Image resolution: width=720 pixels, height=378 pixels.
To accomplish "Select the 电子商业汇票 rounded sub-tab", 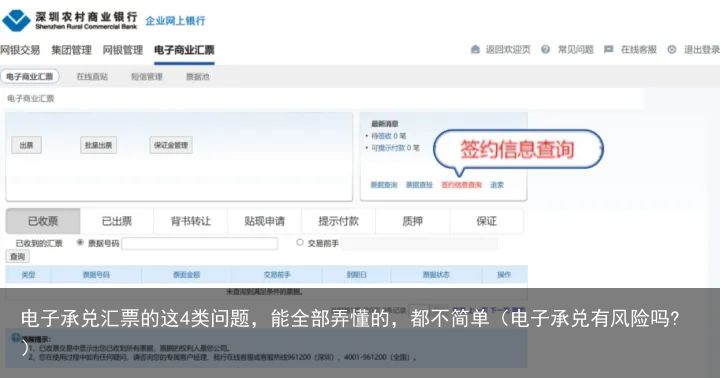I will [x=30, y=76].
